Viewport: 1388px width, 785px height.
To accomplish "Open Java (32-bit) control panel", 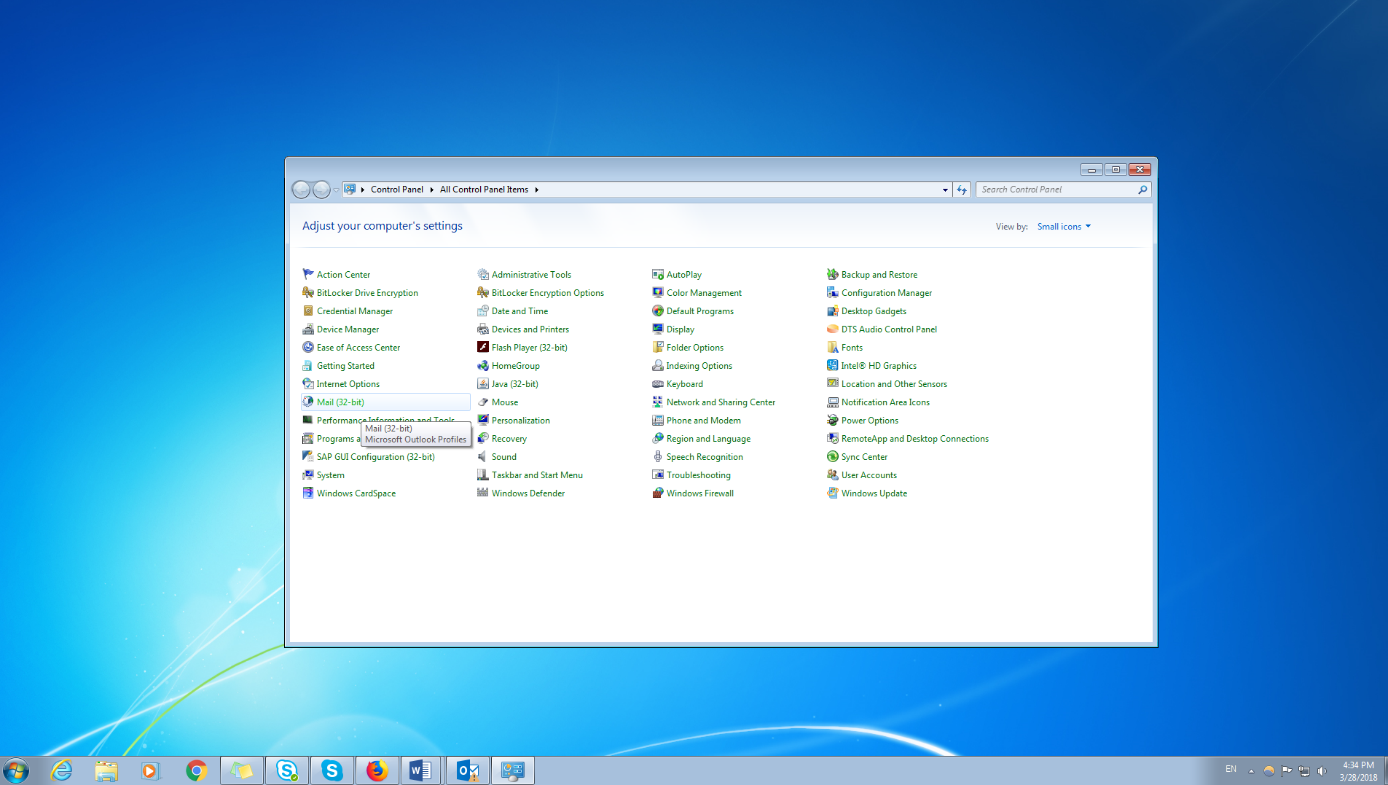I will [x=517, y=383].
